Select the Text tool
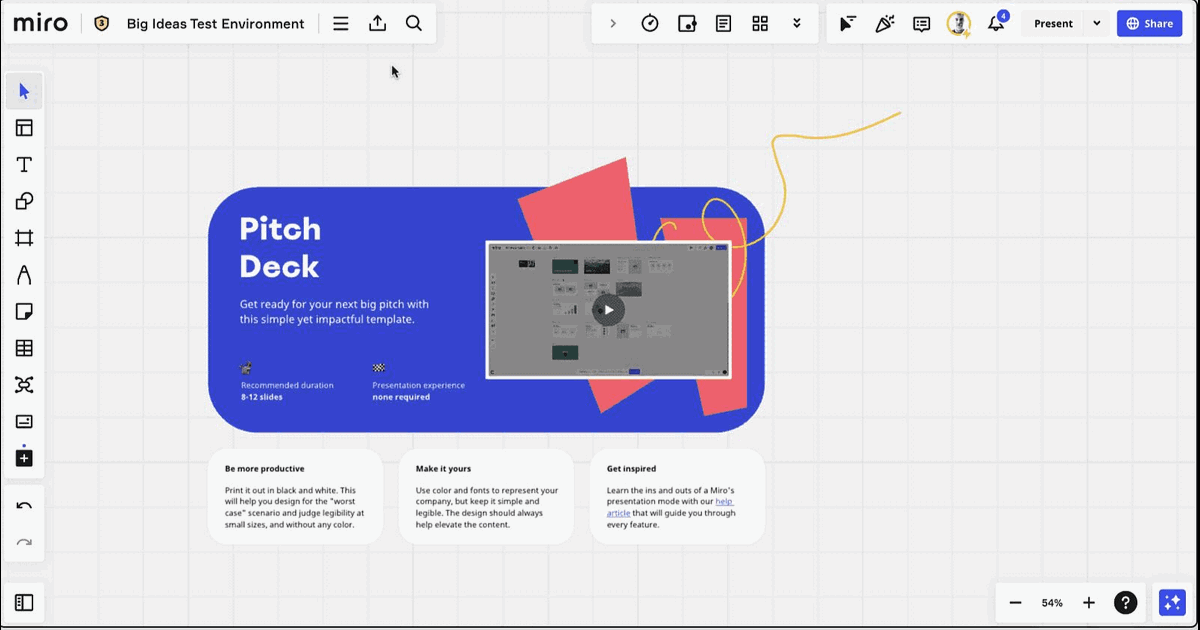1200x630 pixels. tap(24, 165)
